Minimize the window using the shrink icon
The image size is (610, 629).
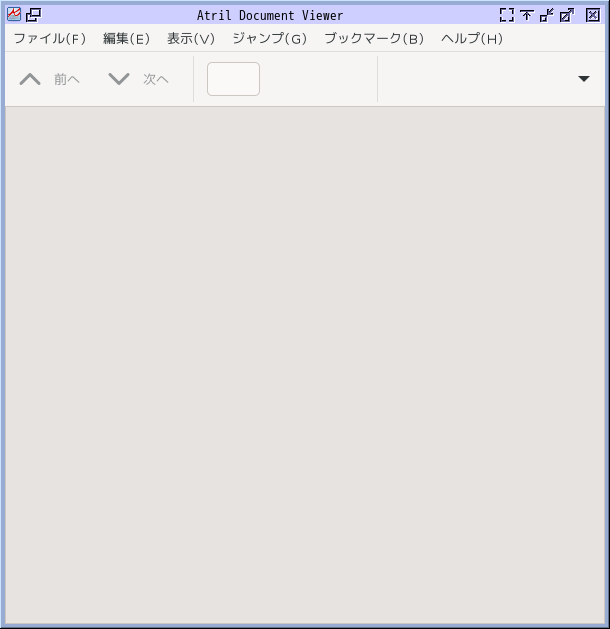pos(547,15)
